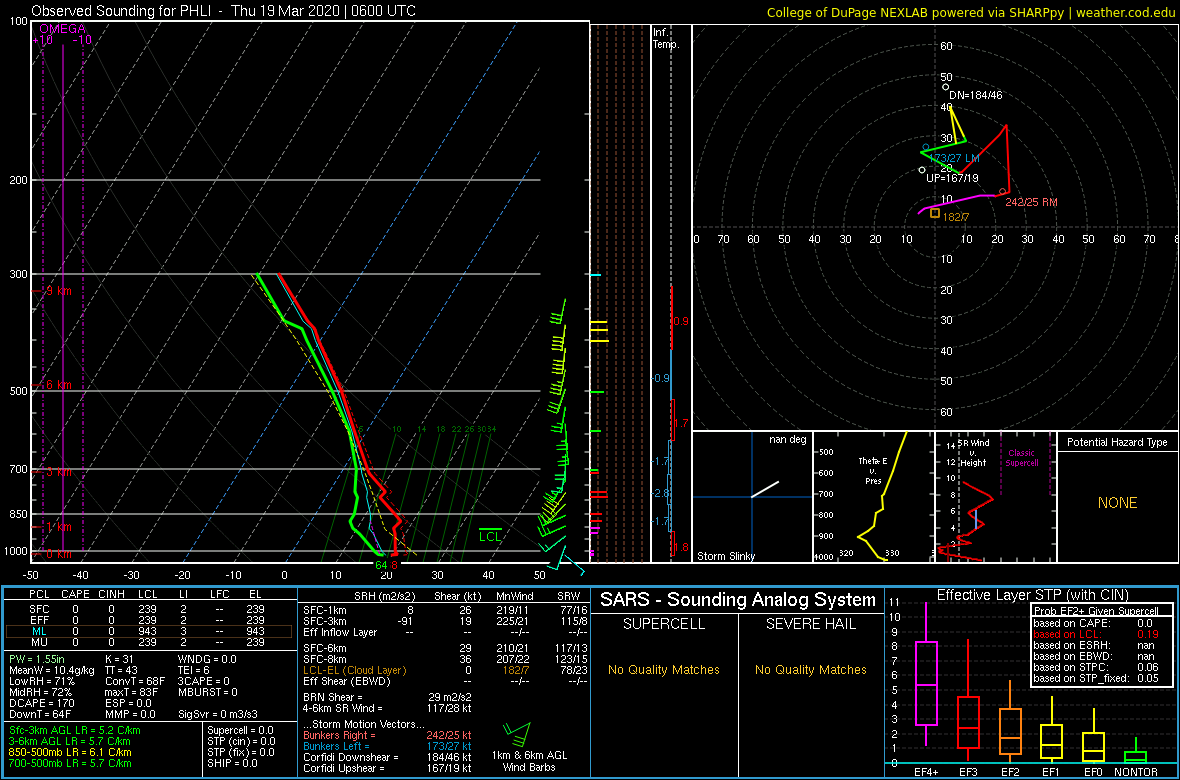The image size is (1180, 780).
Task: Click the 242/25 RM hodograph label
Action: pyautogui.click(x=1031, y=202)
